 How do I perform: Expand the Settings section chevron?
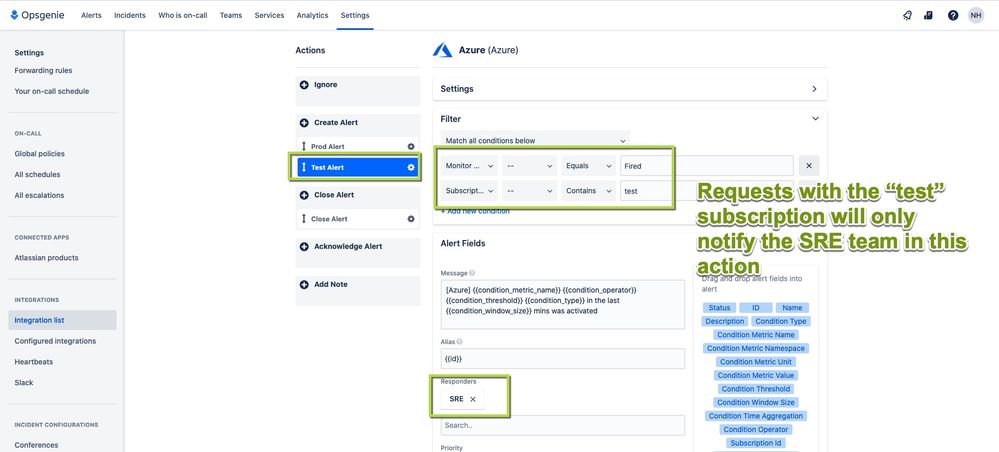(x=814, y=89)
